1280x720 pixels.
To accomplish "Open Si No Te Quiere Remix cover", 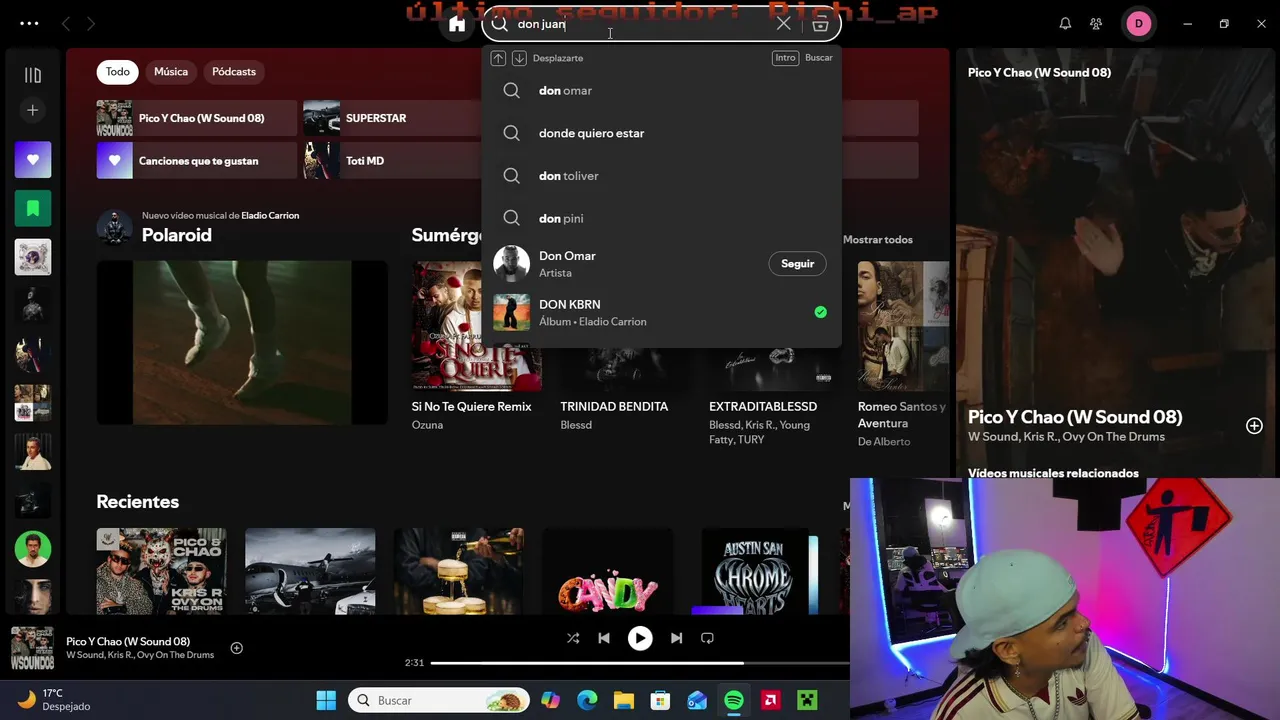I will click(477, 326).
